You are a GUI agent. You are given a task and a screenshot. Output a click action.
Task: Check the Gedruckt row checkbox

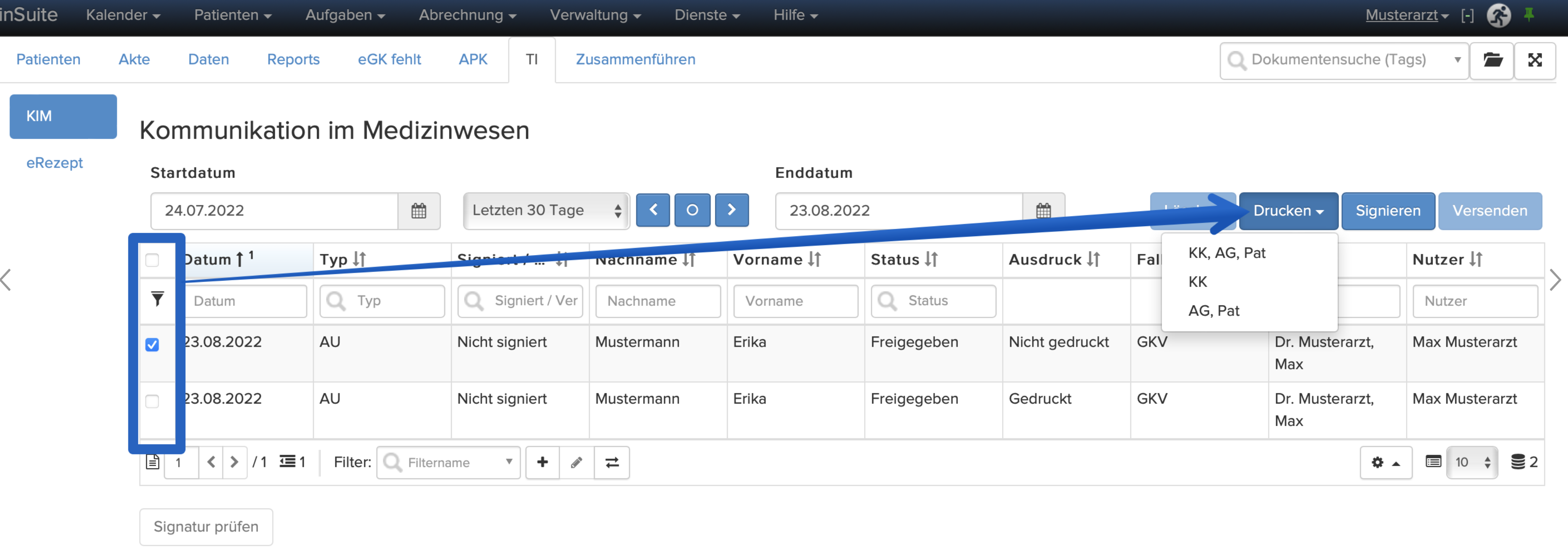(x=152, y=402)
